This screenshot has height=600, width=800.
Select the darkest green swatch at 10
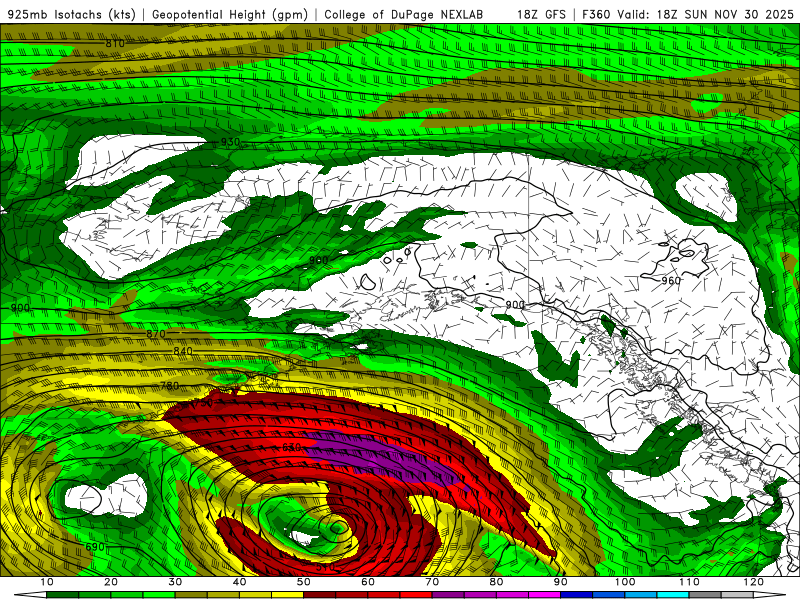(62, 595)
